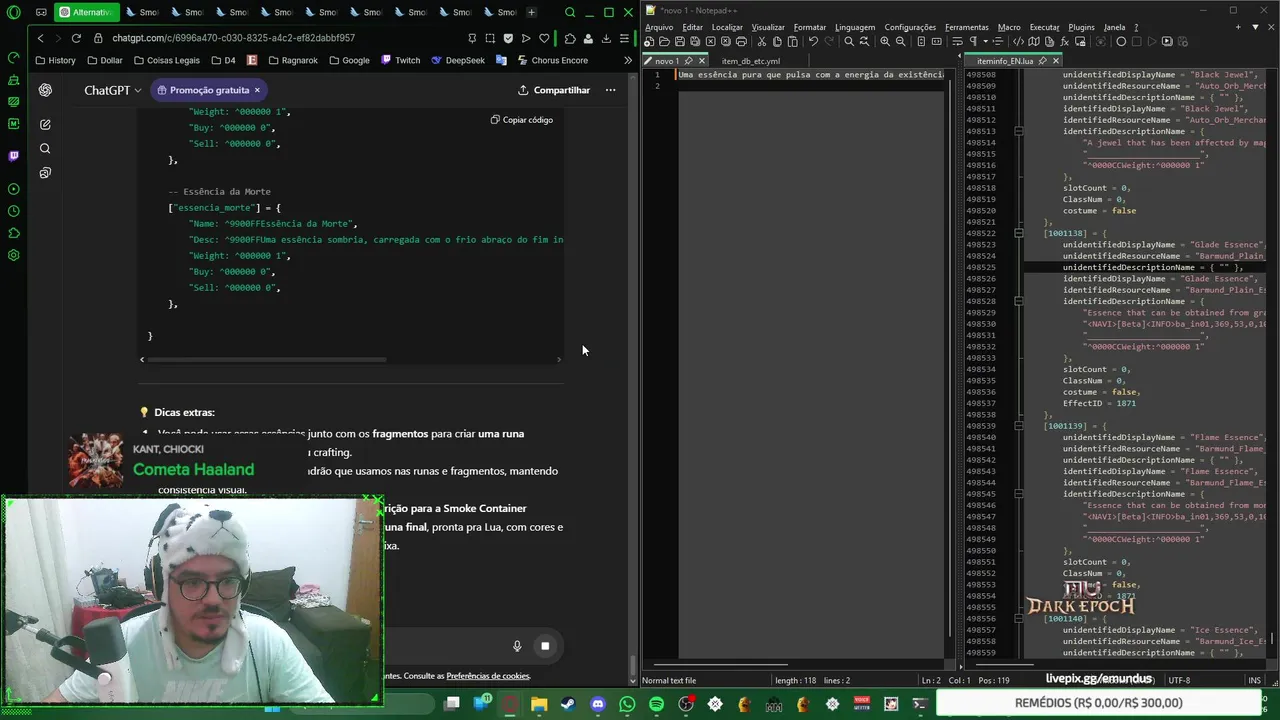
Task: Close the iteminfo_EN.lua tab
Action: (x=1056, y=61)
